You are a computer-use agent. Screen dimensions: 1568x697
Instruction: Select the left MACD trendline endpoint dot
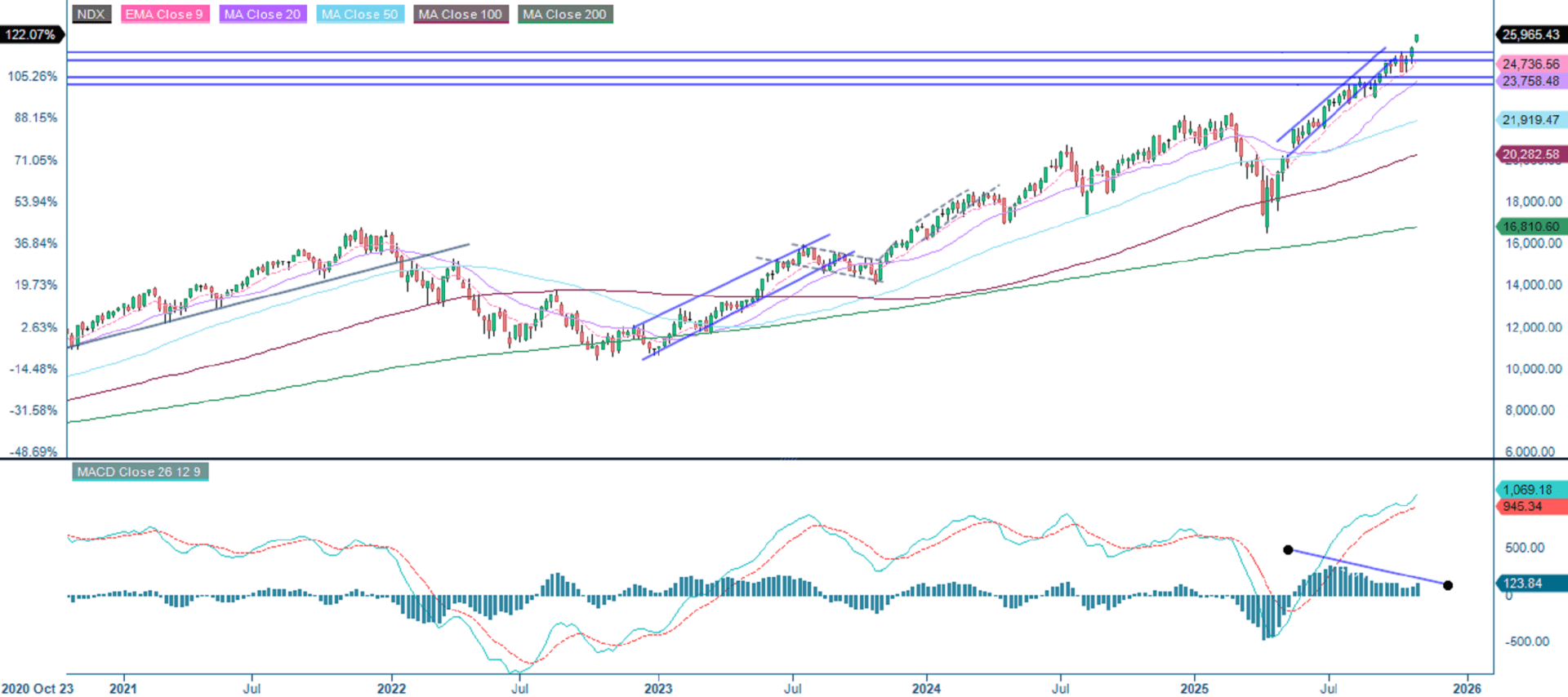coord(1288,550)
